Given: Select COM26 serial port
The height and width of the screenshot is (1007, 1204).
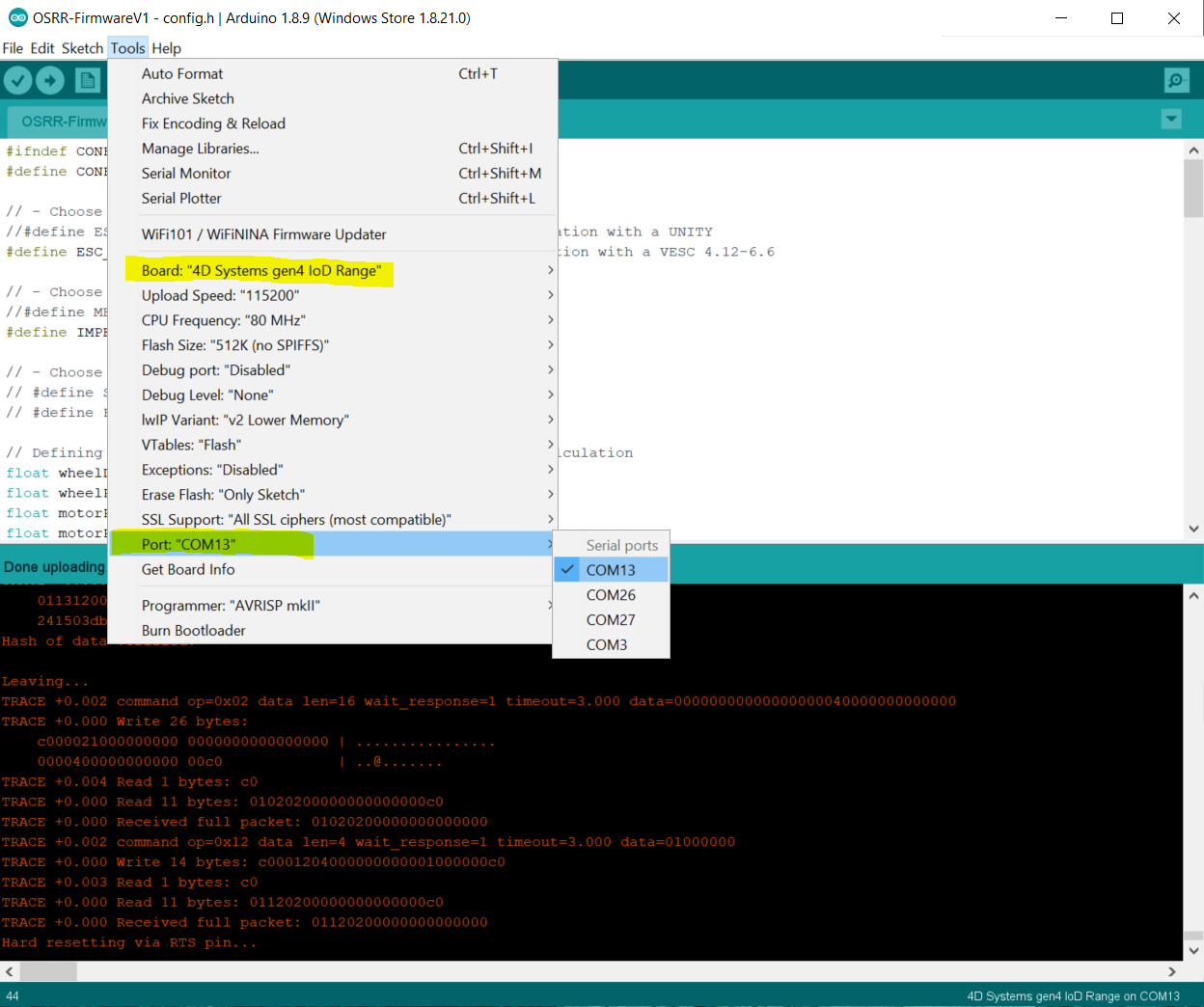Looking at the screenshot, I should (611, 595).
